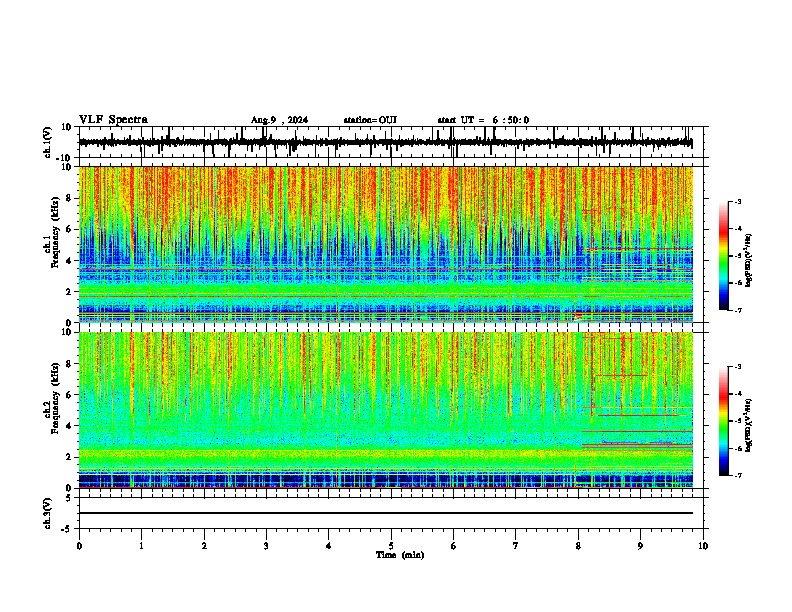Viewport: 792px width, 612px height.
Task: Click the '2' kHz tick of ch.2 spectrogram
Action: click(69, 457)
